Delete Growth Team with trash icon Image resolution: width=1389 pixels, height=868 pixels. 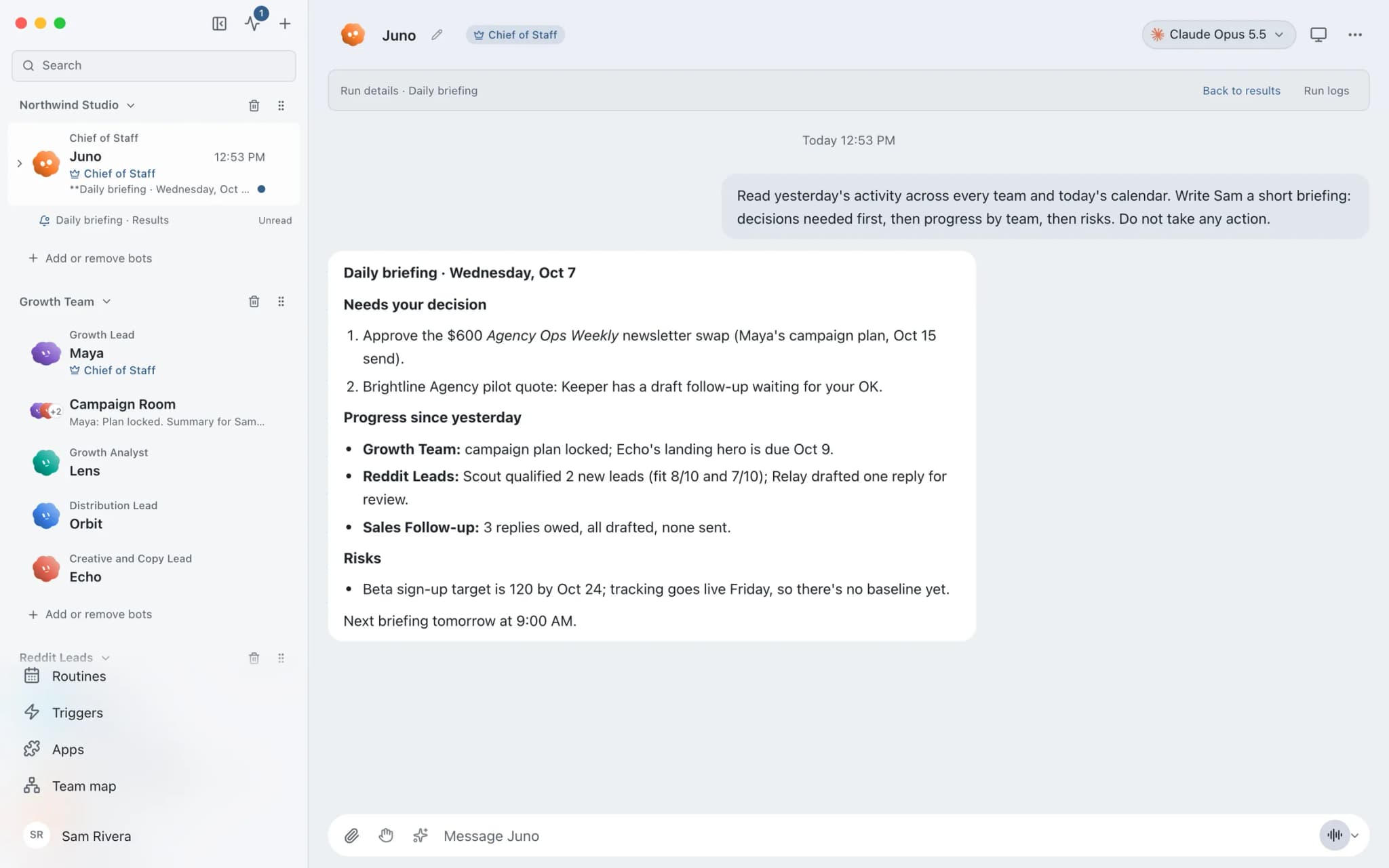point(254,301)
